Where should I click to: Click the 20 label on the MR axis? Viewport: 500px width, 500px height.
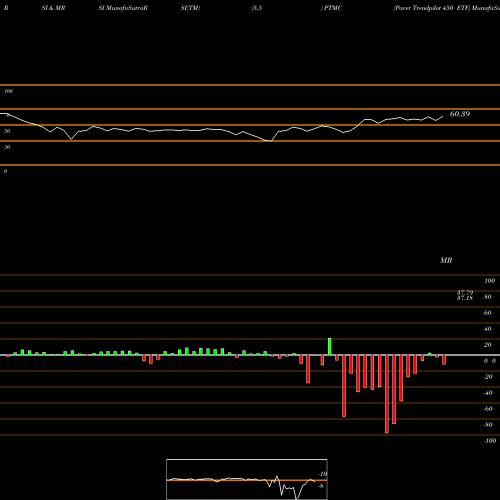(487, 345)
